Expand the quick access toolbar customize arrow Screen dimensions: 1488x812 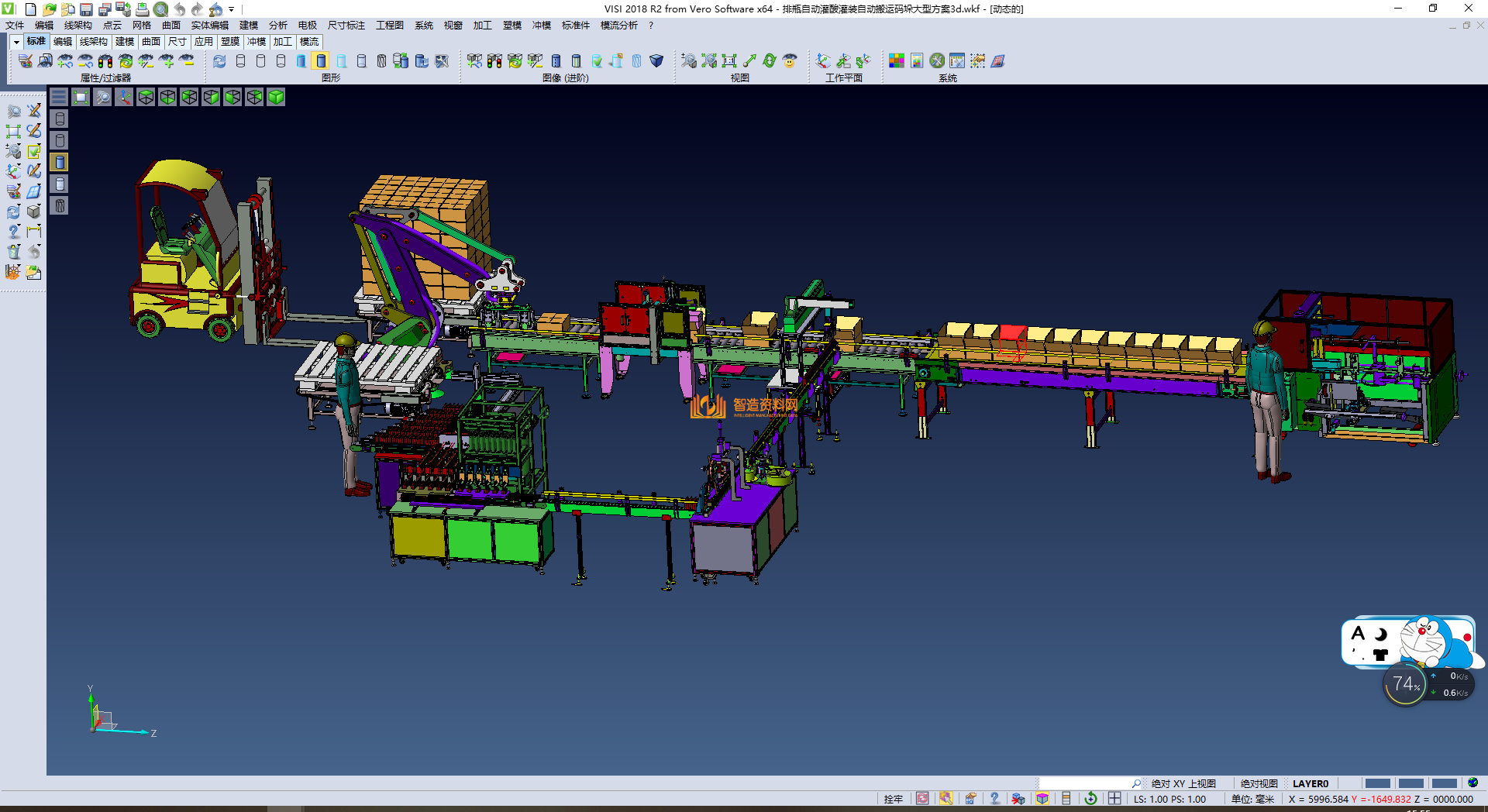[x=232, y=9]
